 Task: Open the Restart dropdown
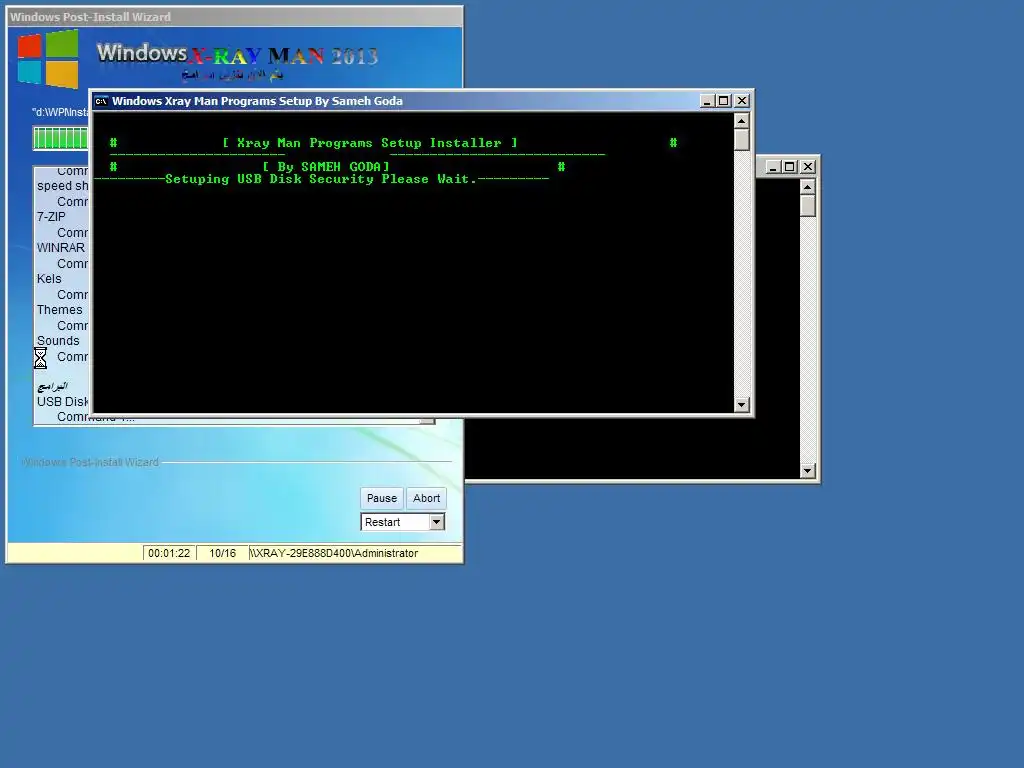pyautogui.click(x=437, y=522)
